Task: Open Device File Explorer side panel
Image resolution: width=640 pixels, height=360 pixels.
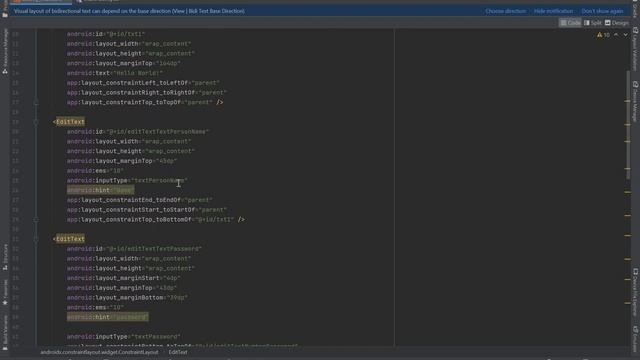Action: point(635,292)
